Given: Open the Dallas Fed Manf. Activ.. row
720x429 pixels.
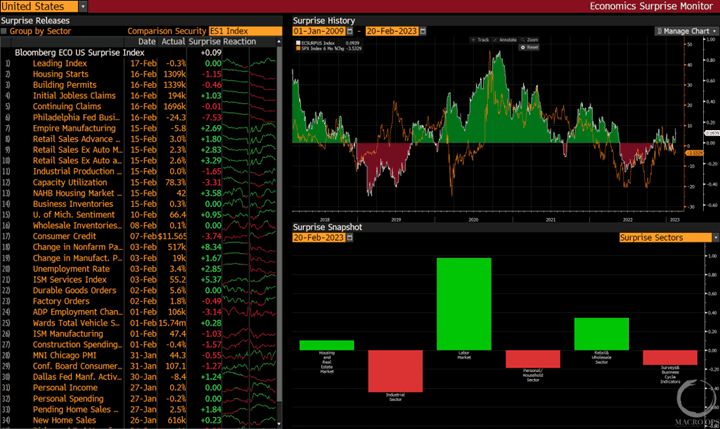Looking at the screenshot, I should 139,377.
